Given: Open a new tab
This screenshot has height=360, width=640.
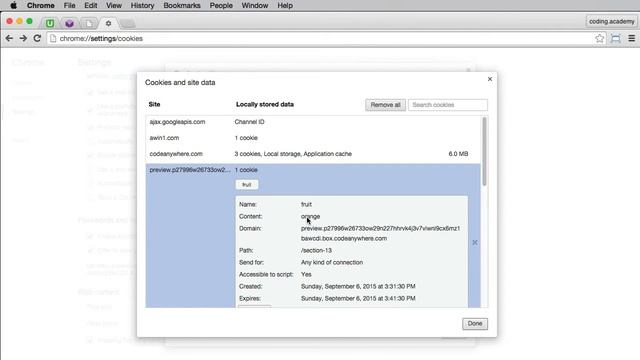Looking at the screenshot, I should point(128,24).
